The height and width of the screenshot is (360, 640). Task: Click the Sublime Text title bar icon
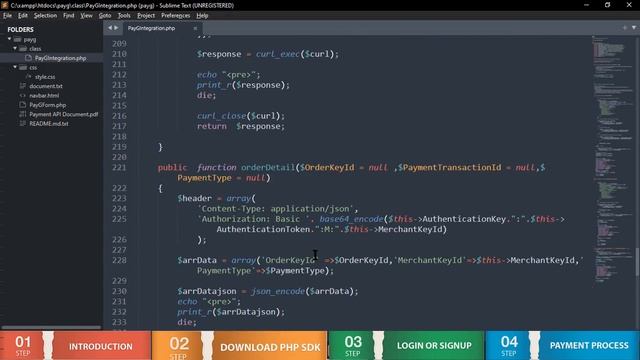point(5,5)
